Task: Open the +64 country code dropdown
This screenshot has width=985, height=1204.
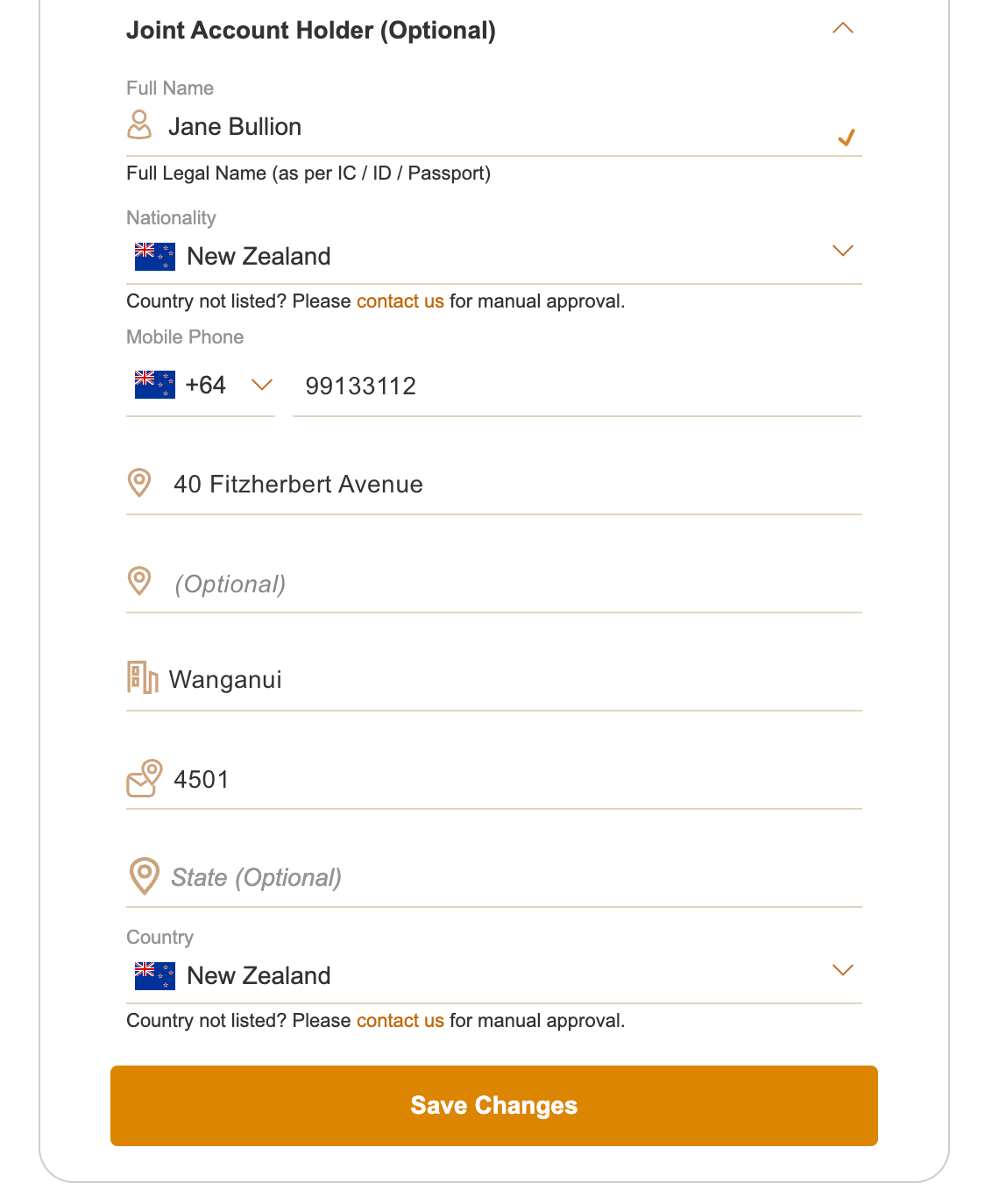Action: point(262,385)
